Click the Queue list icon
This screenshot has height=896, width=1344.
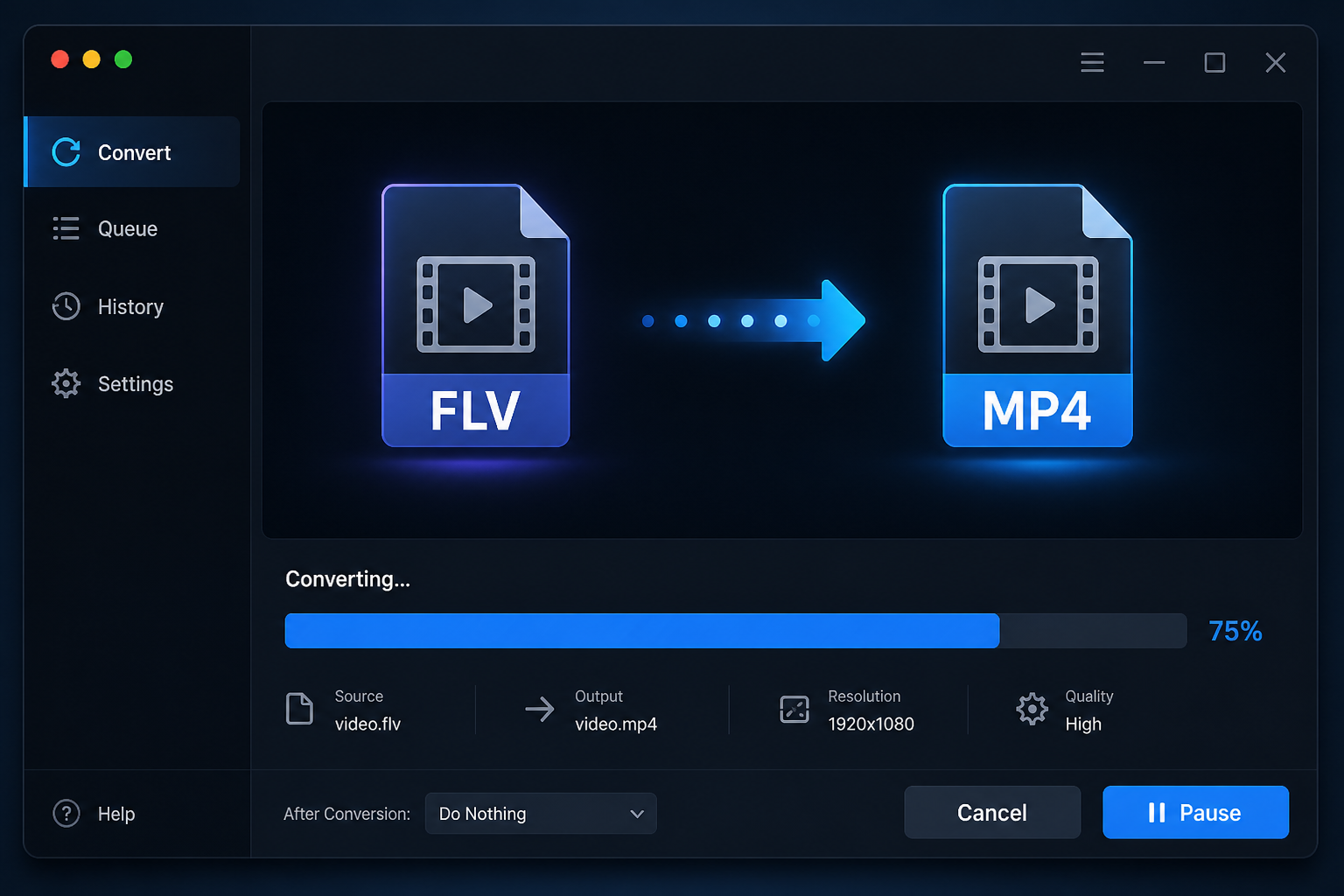click(x=66, y=228)
